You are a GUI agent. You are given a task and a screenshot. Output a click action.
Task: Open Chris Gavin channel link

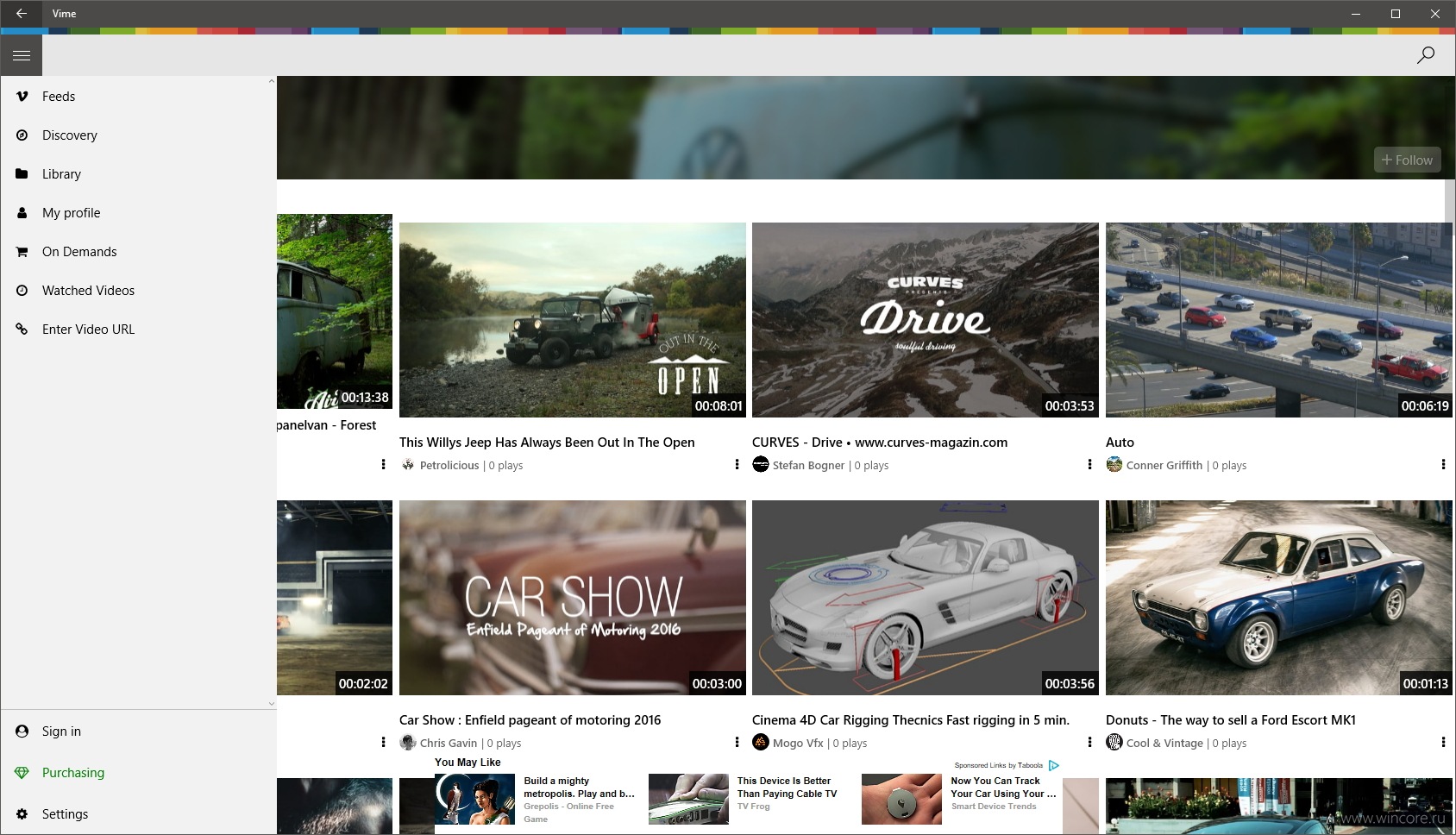point(449,743)
